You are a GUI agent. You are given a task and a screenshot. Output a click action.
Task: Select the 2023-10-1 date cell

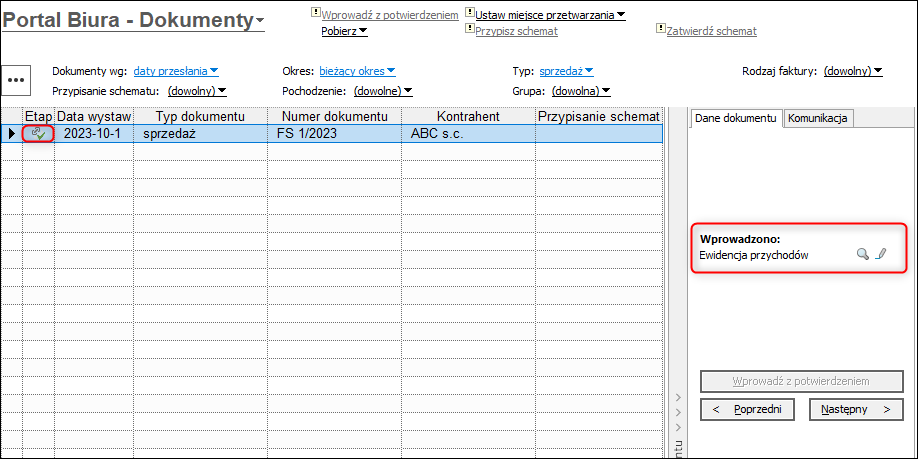click(94, 133)
